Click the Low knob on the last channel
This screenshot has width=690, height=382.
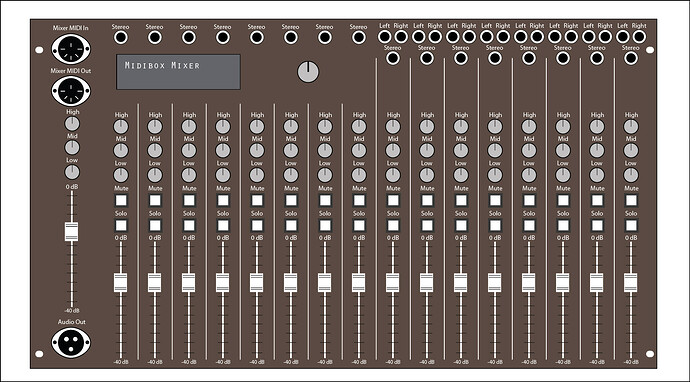(631, 175)
